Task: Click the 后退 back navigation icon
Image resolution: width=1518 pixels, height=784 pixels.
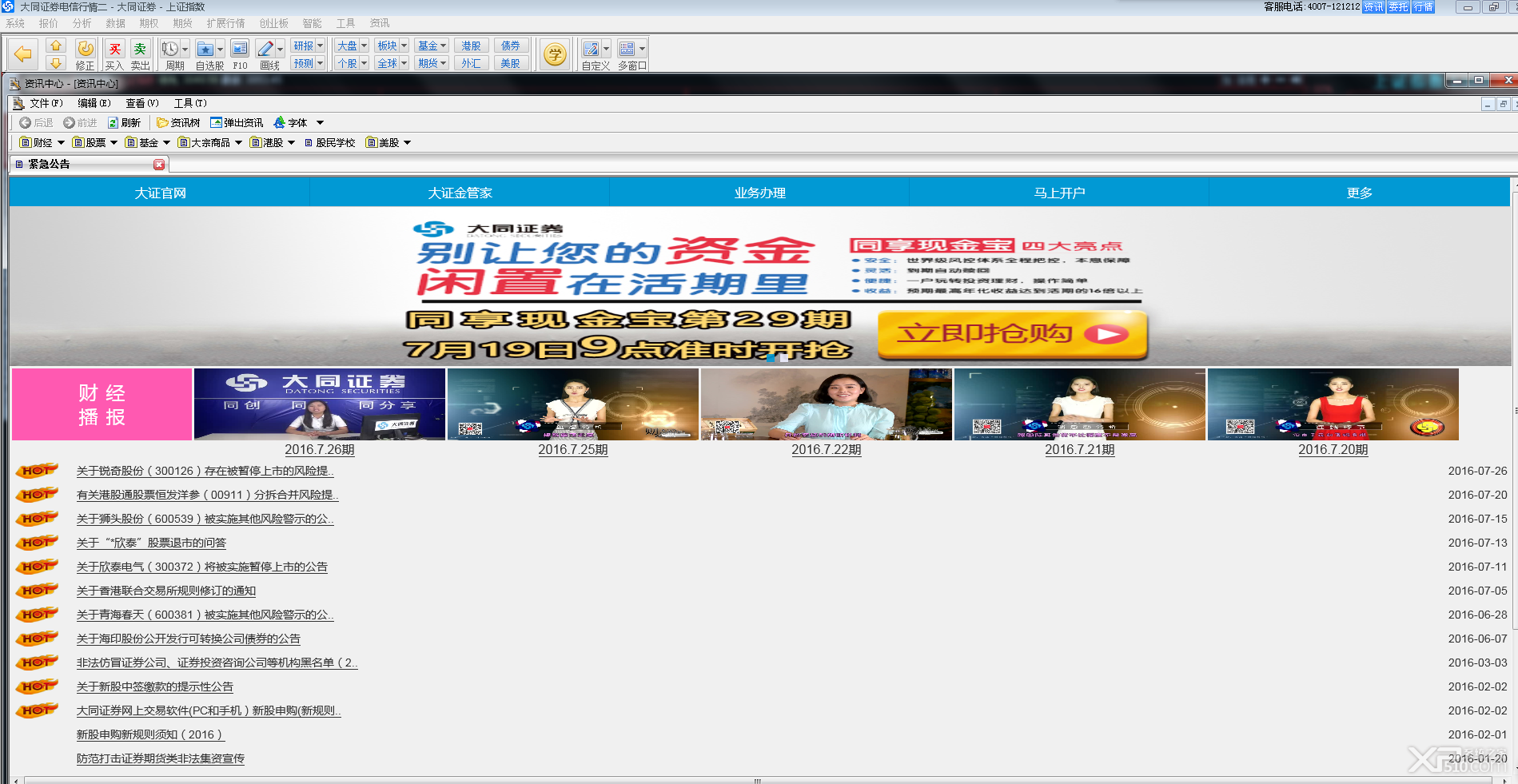Action: click(x=25, y=122)
